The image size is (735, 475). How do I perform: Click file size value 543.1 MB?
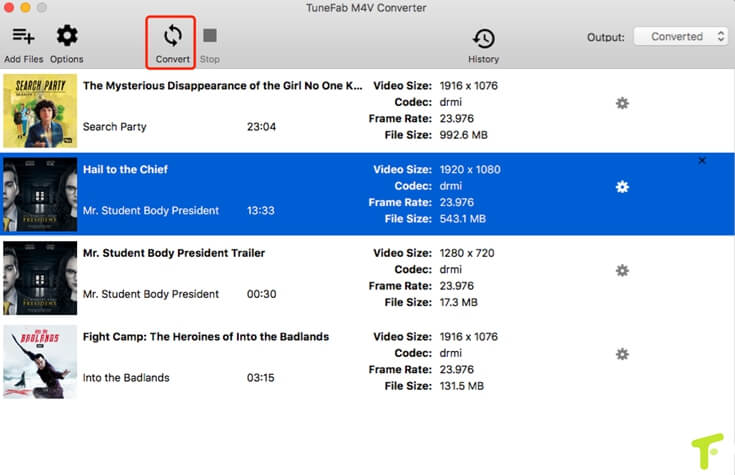(462, 219)
